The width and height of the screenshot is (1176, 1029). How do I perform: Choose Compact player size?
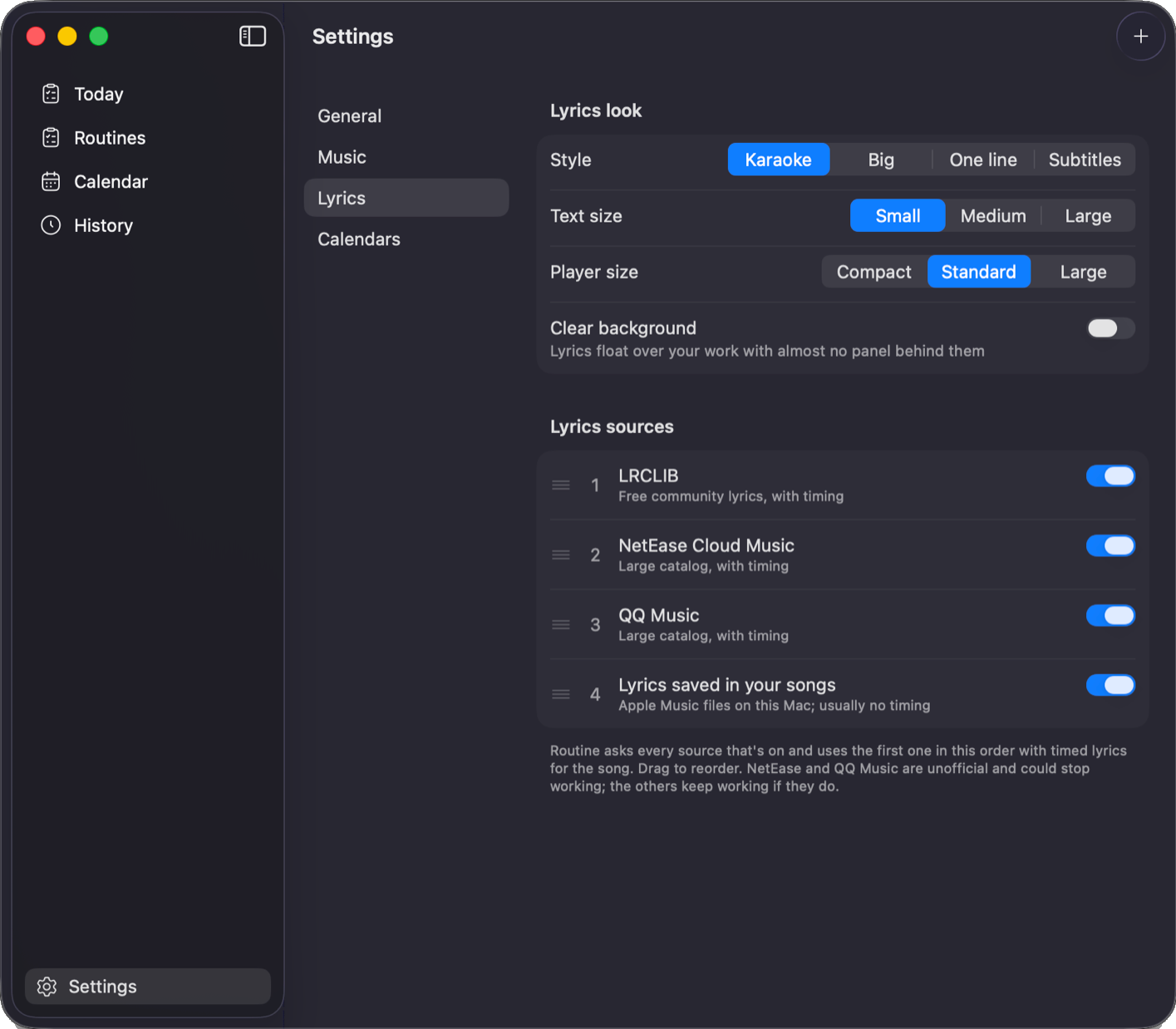[873, 272]
